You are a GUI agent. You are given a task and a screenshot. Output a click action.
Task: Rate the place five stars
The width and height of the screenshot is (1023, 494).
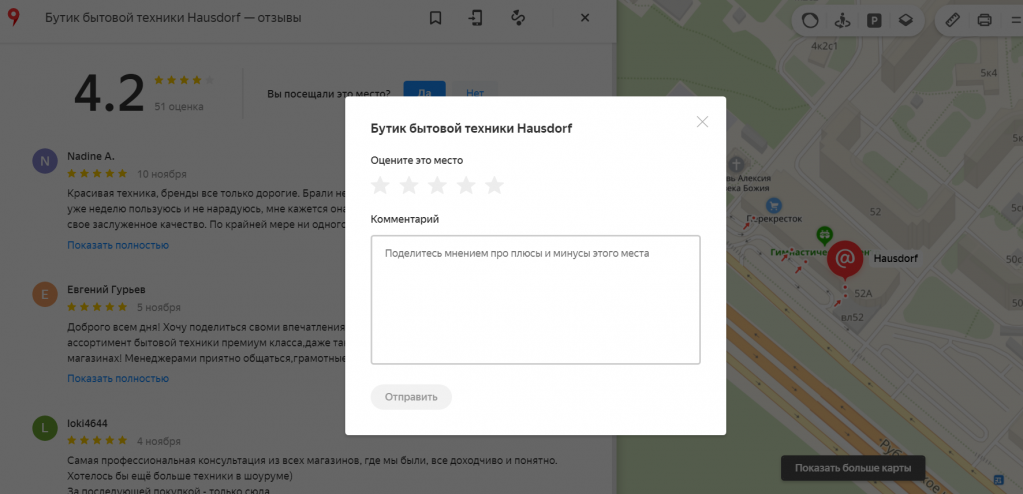(495, 185)
